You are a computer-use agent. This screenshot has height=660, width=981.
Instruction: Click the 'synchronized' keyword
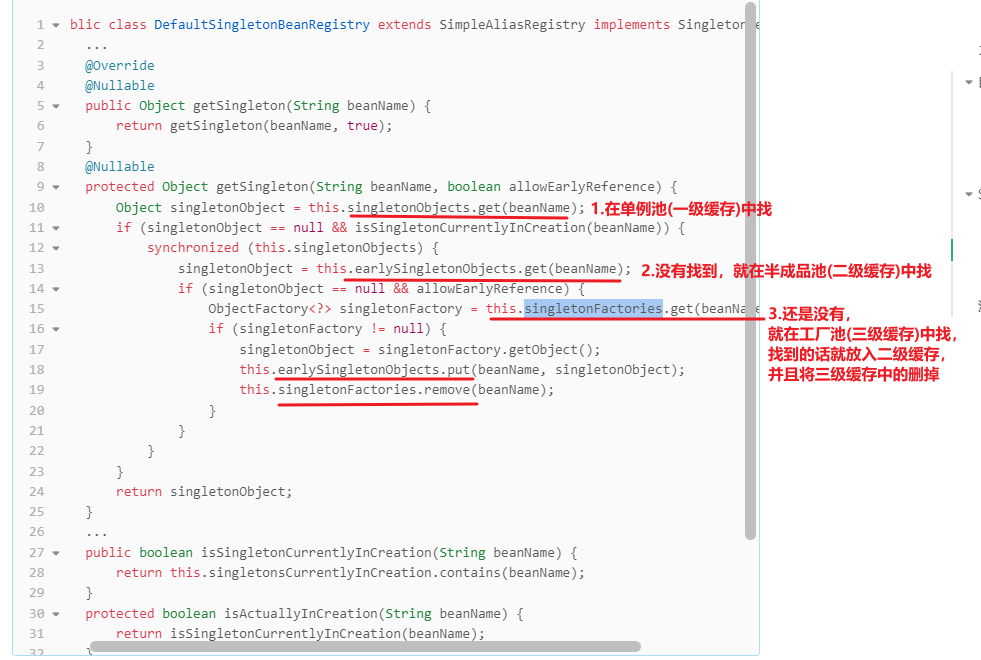[193, 248]
